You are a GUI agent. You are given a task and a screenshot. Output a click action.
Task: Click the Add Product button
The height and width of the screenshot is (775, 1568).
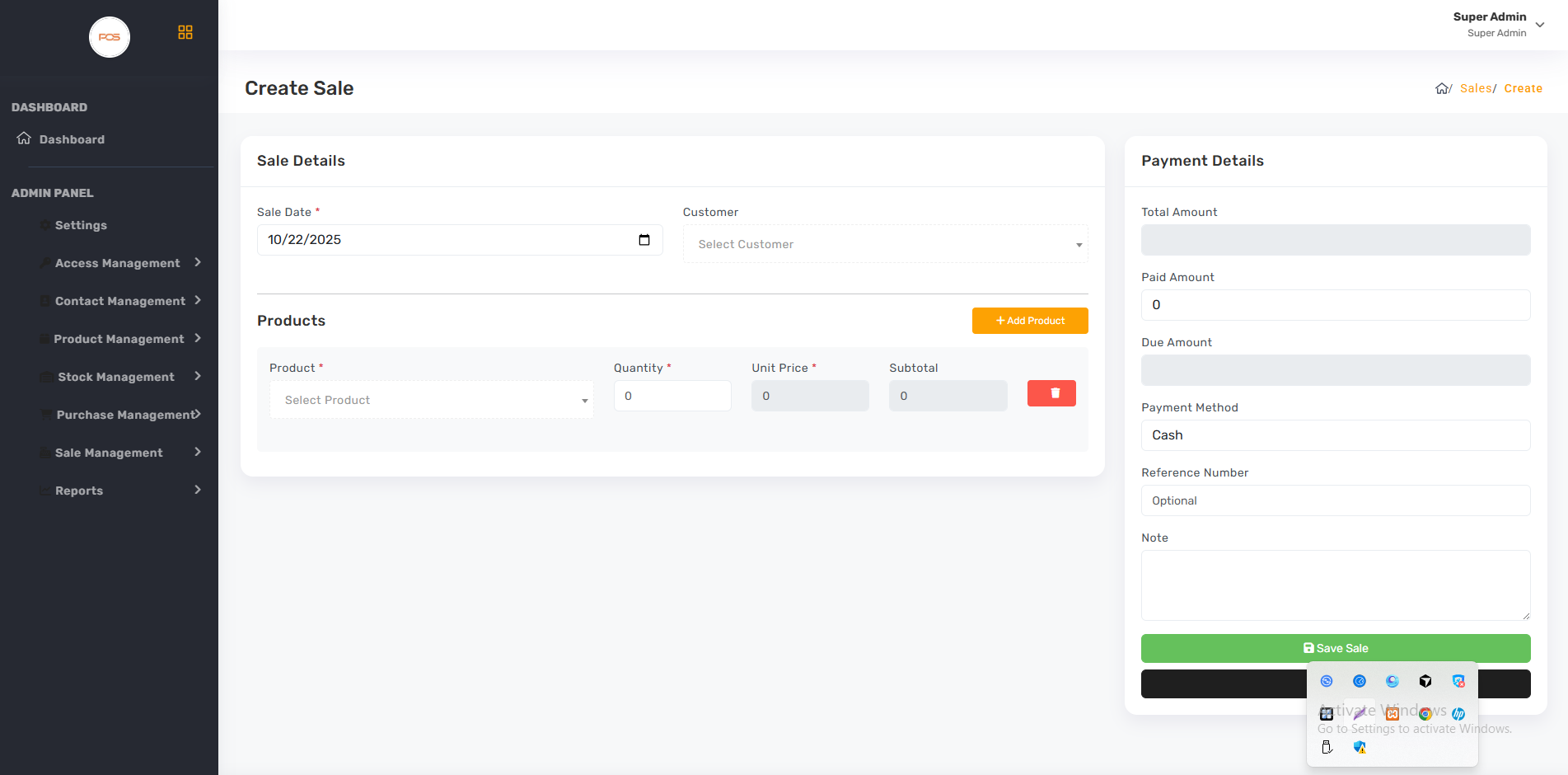1030,321
